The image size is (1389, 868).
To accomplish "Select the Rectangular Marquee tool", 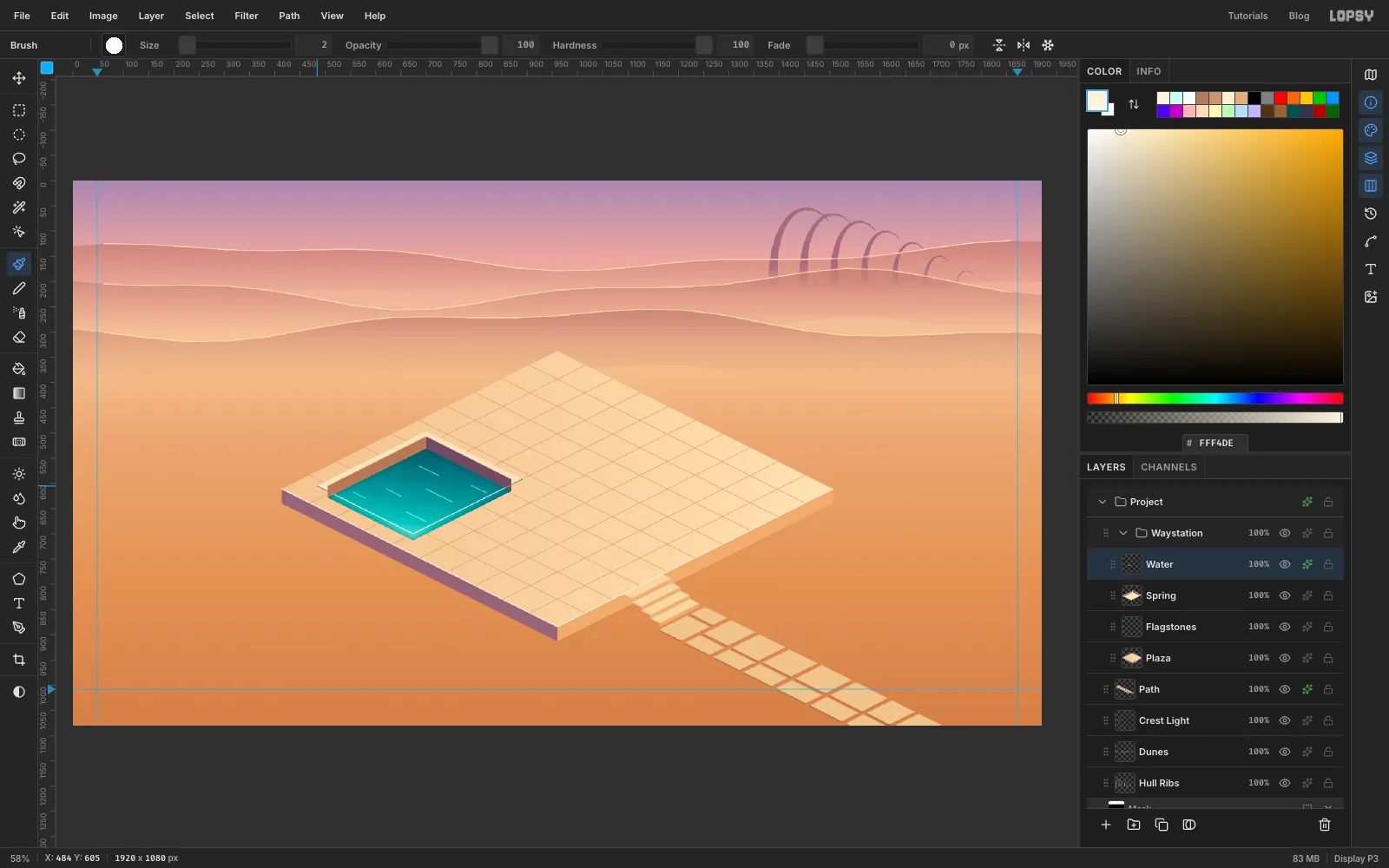I will pyautogui.click(x=19, y=110).
